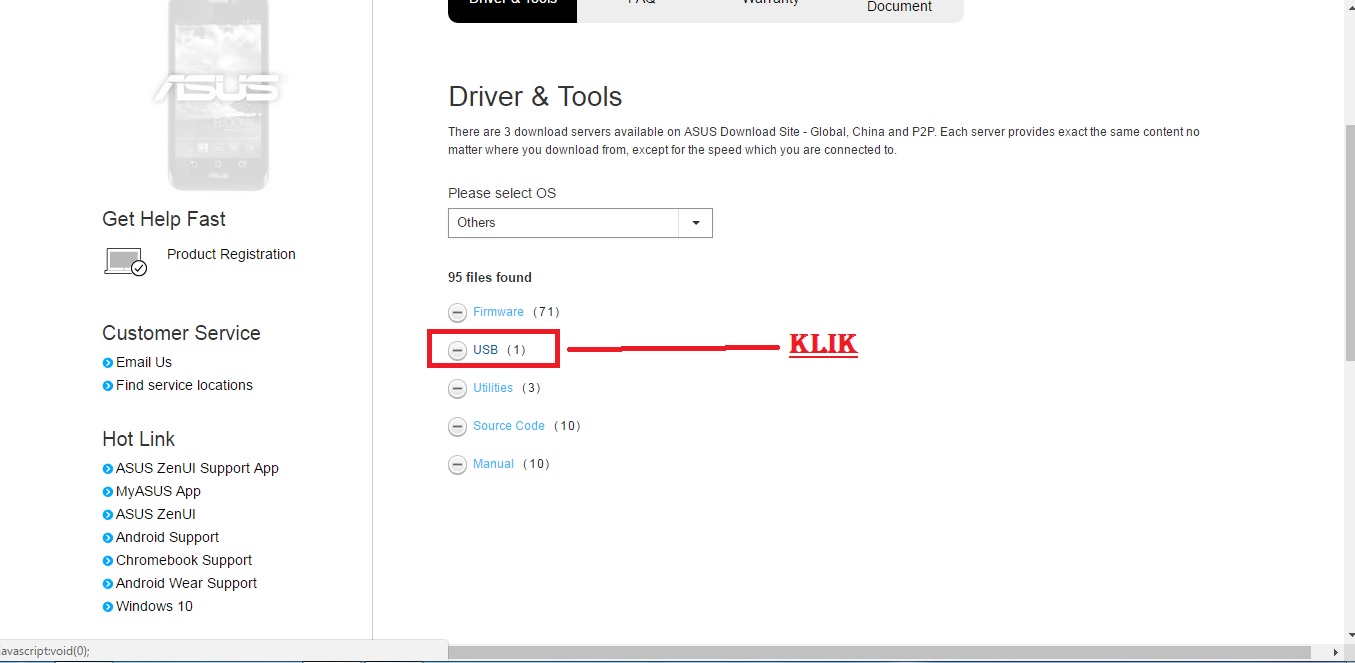
Task: Click the Email Us link
Action: click(x=144, y=362)
